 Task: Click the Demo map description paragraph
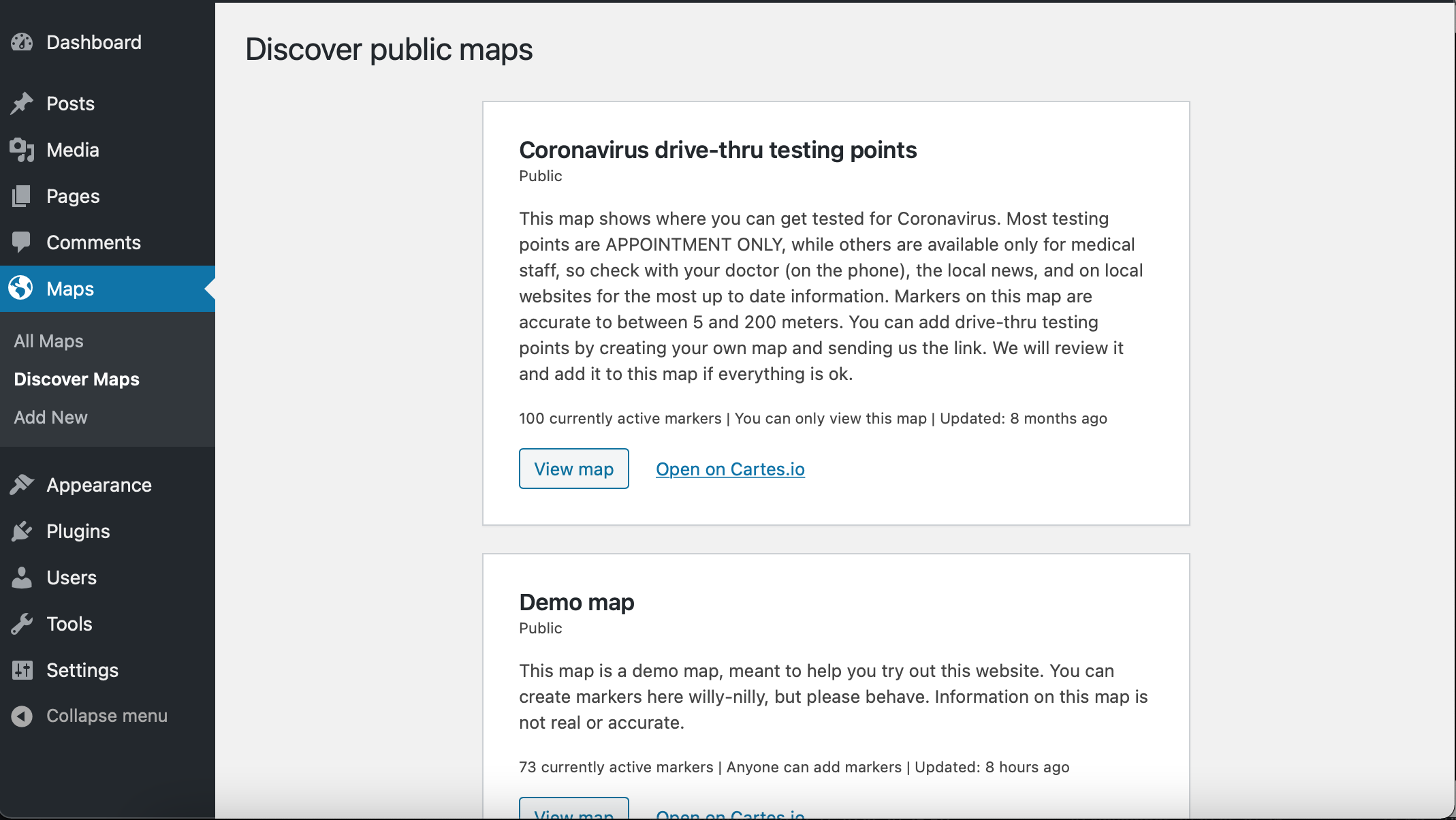(x=834, y=697)
